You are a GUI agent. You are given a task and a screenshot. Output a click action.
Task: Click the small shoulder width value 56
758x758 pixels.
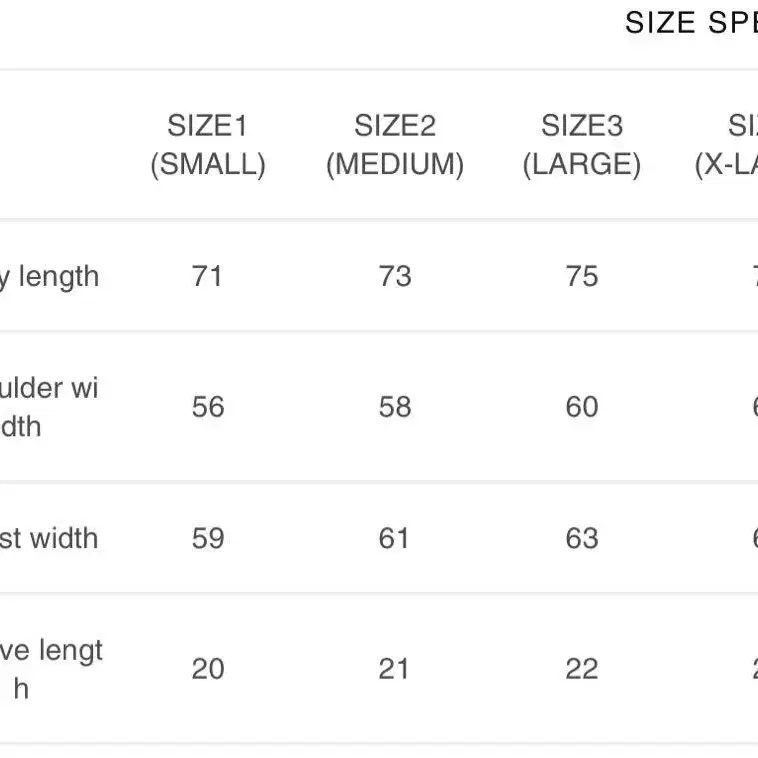pos(208,407)
